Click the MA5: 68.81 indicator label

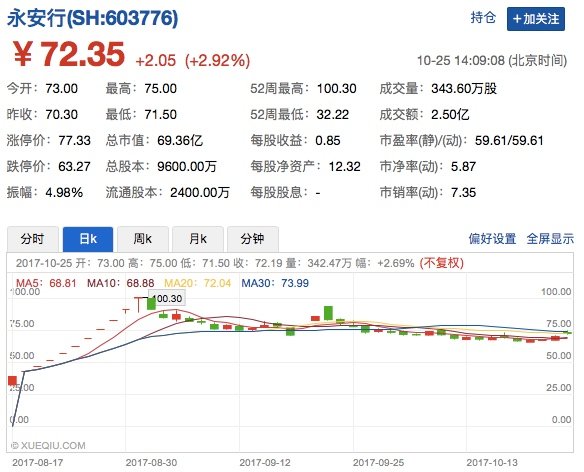coord(46,283)
